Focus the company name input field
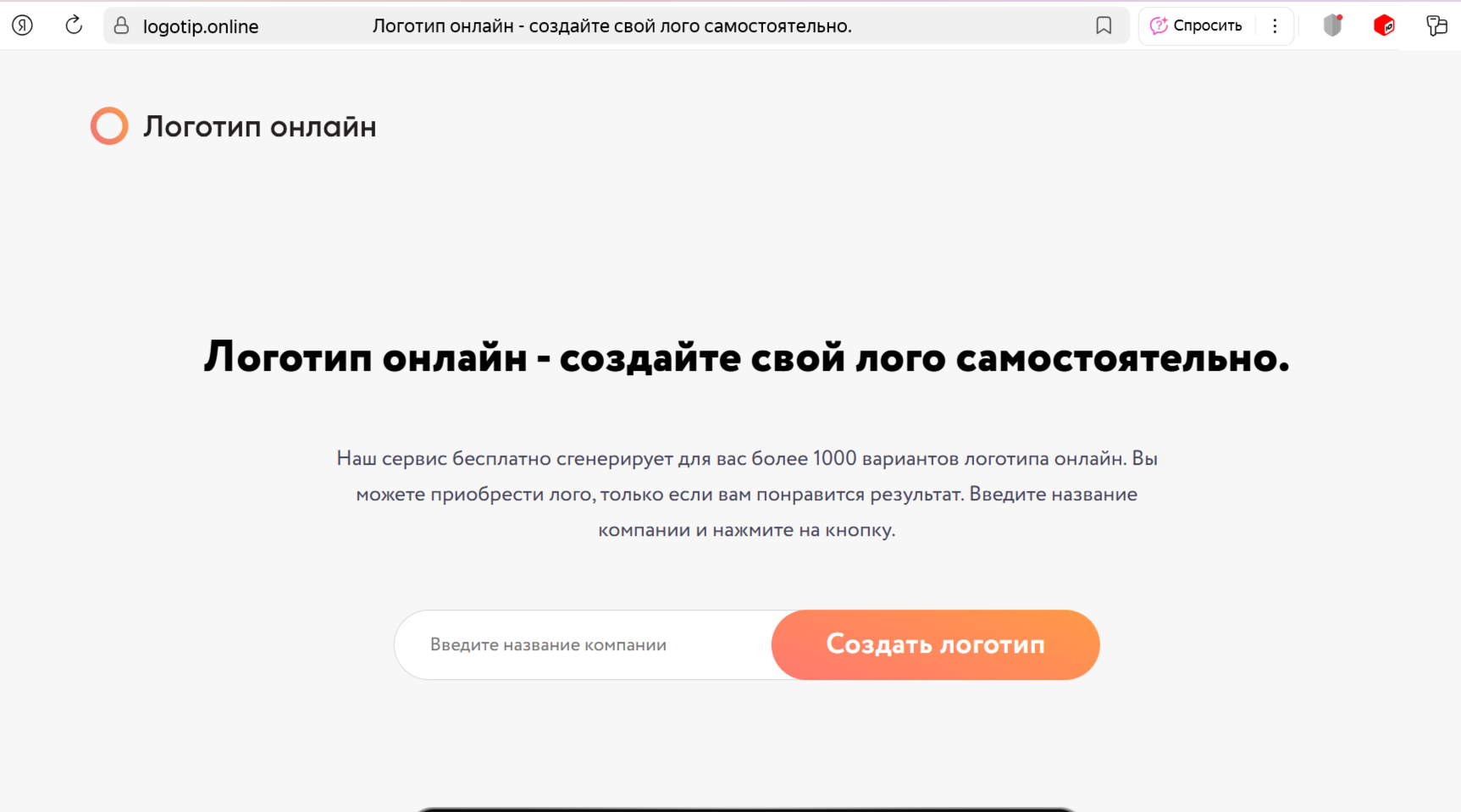Screen dimensions: 1461x812 pyautogui.click(x=584, y=644)
